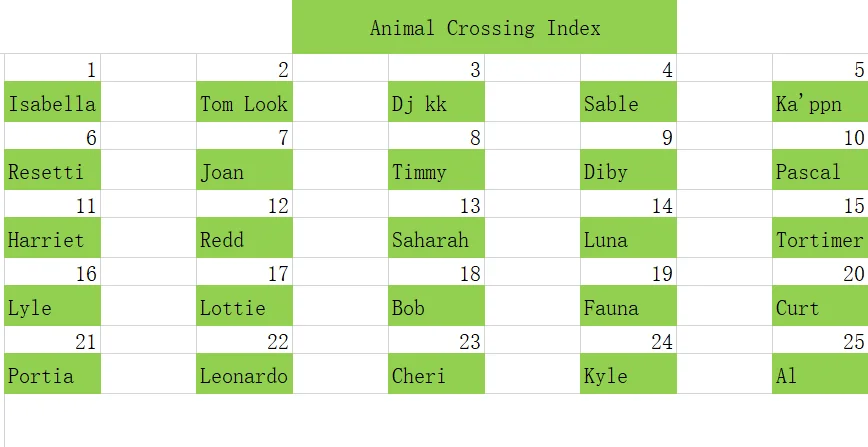Select the Animal Crossing Index title cell
Image resolution: width=868 pixels, height=447 pixels.
(x=484, y=27)
